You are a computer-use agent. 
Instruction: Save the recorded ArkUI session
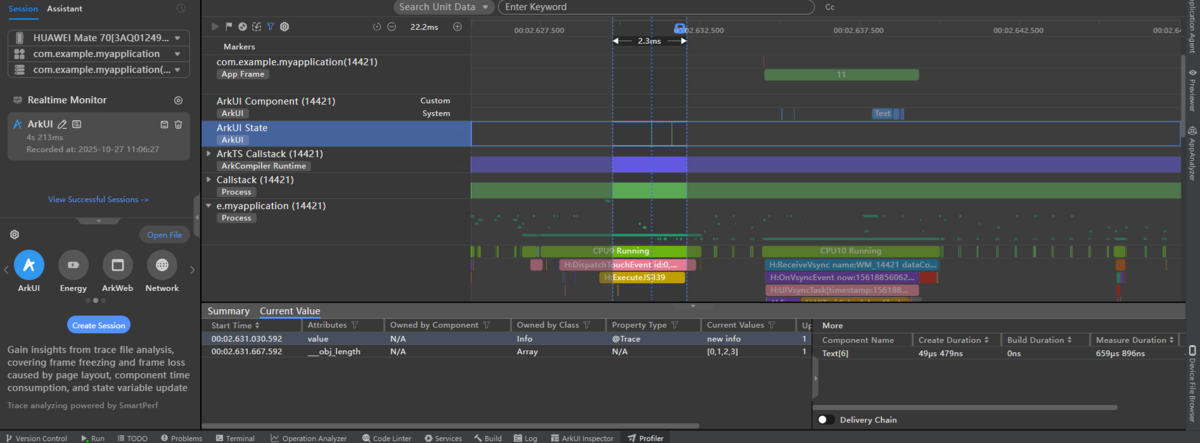pos(164,124)
